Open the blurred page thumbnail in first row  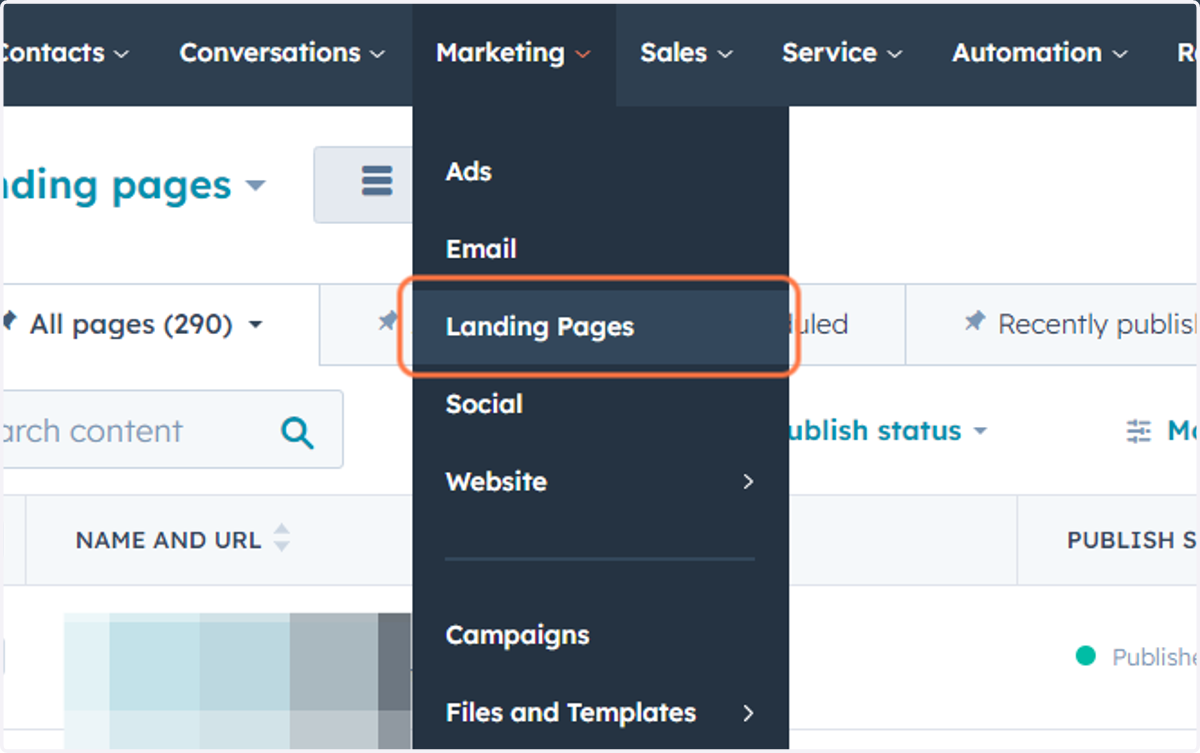(x=238, y=680)
